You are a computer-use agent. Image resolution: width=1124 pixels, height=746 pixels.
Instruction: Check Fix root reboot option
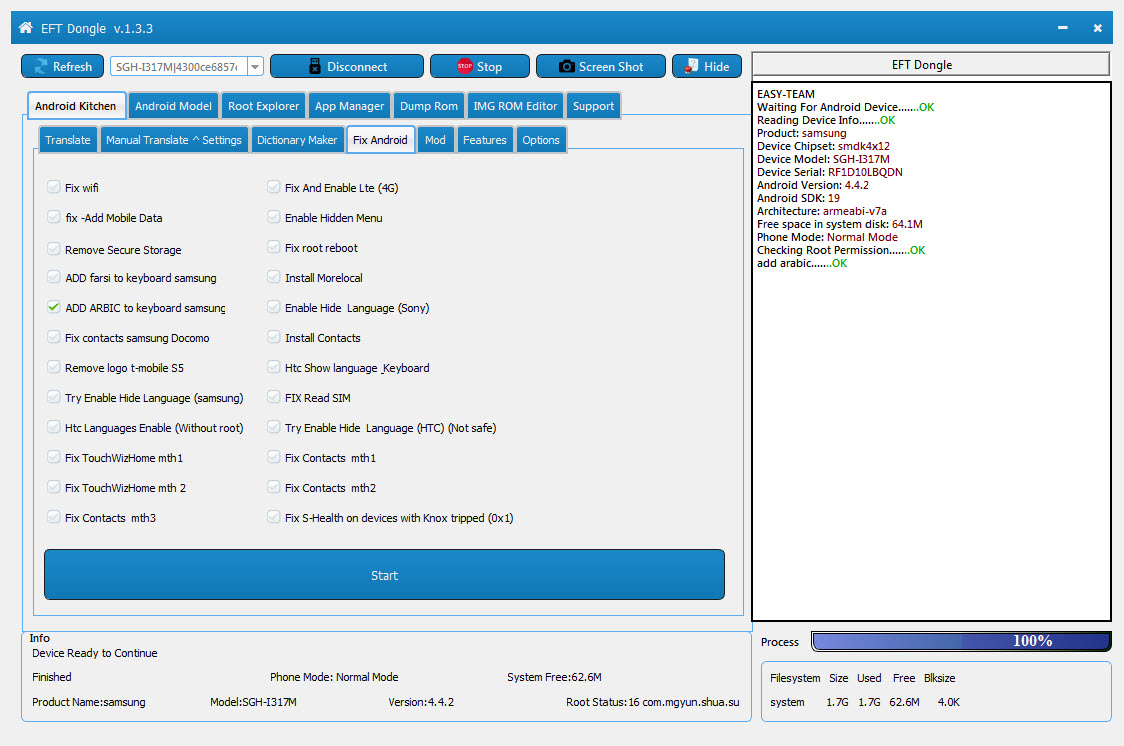pyautogui.click(x=273, y=247)
